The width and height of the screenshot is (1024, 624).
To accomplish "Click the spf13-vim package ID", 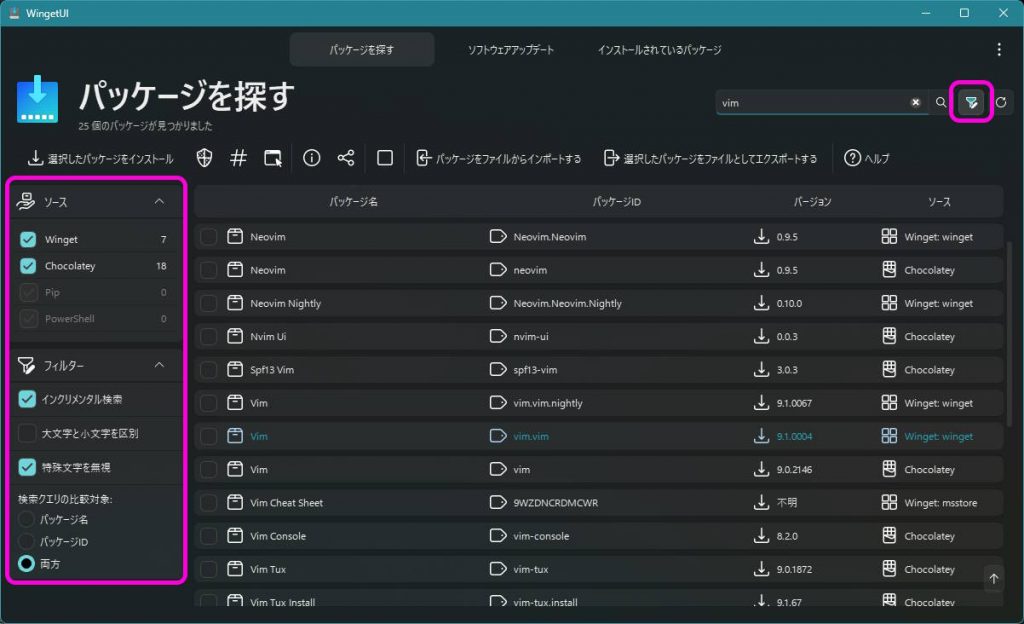I will point(535,369).
